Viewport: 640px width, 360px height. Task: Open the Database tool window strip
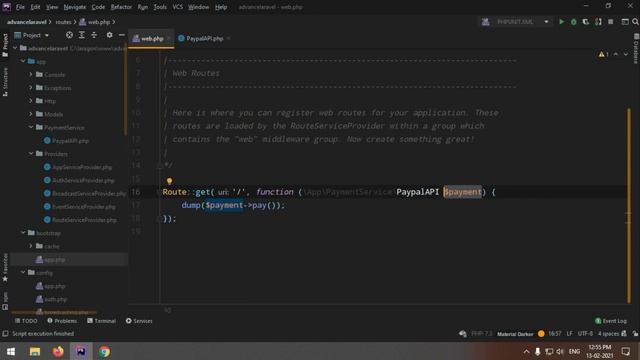636,49
